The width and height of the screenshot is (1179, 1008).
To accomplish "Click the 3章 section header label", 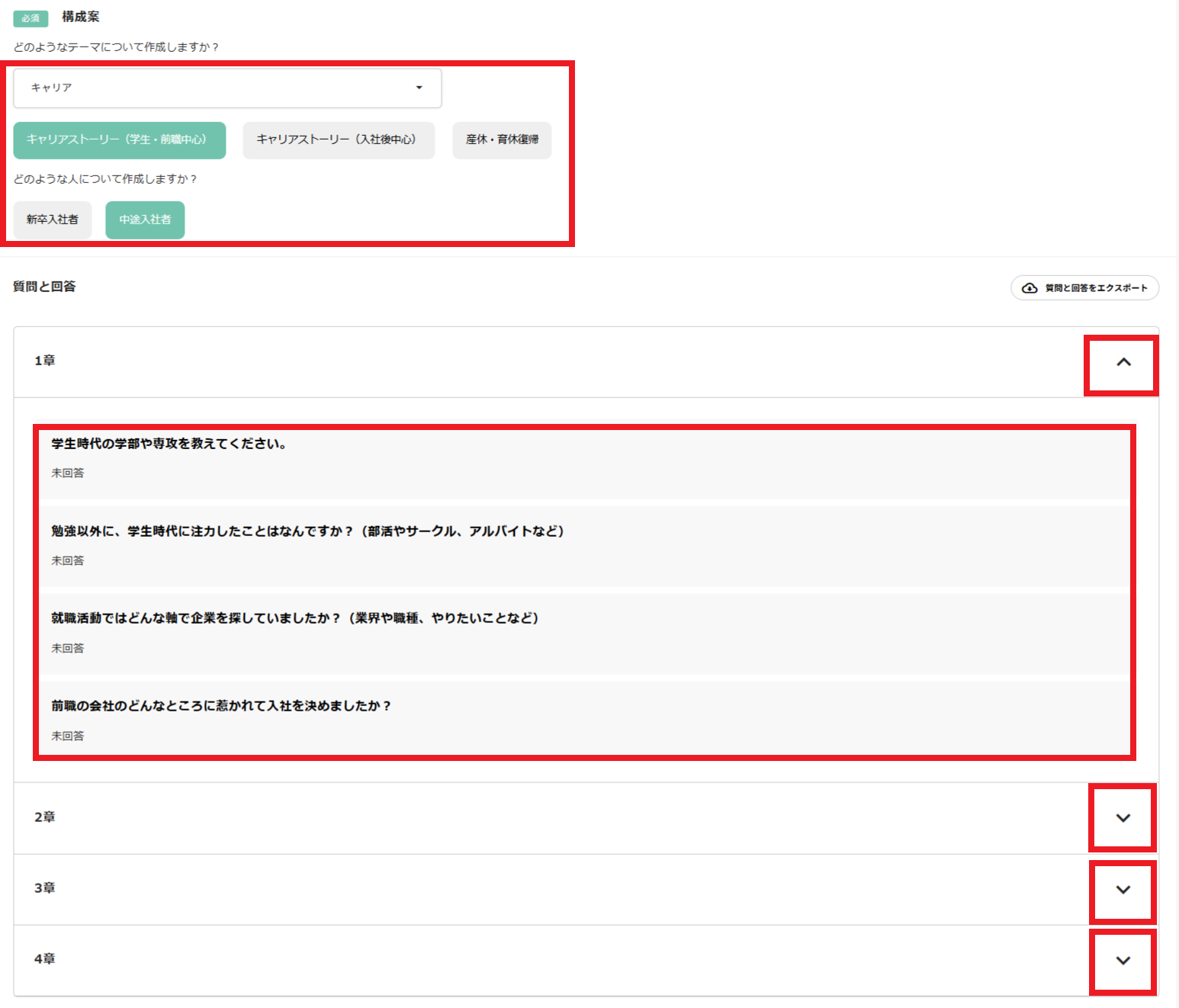I will [45, 888].
